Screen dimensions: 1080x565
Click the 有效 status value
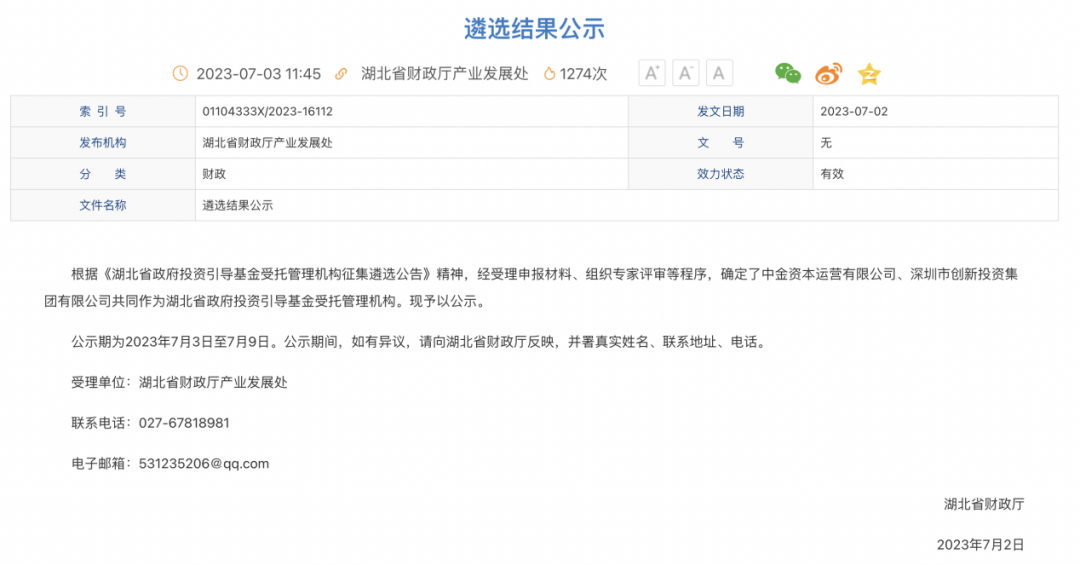[832, 174]
